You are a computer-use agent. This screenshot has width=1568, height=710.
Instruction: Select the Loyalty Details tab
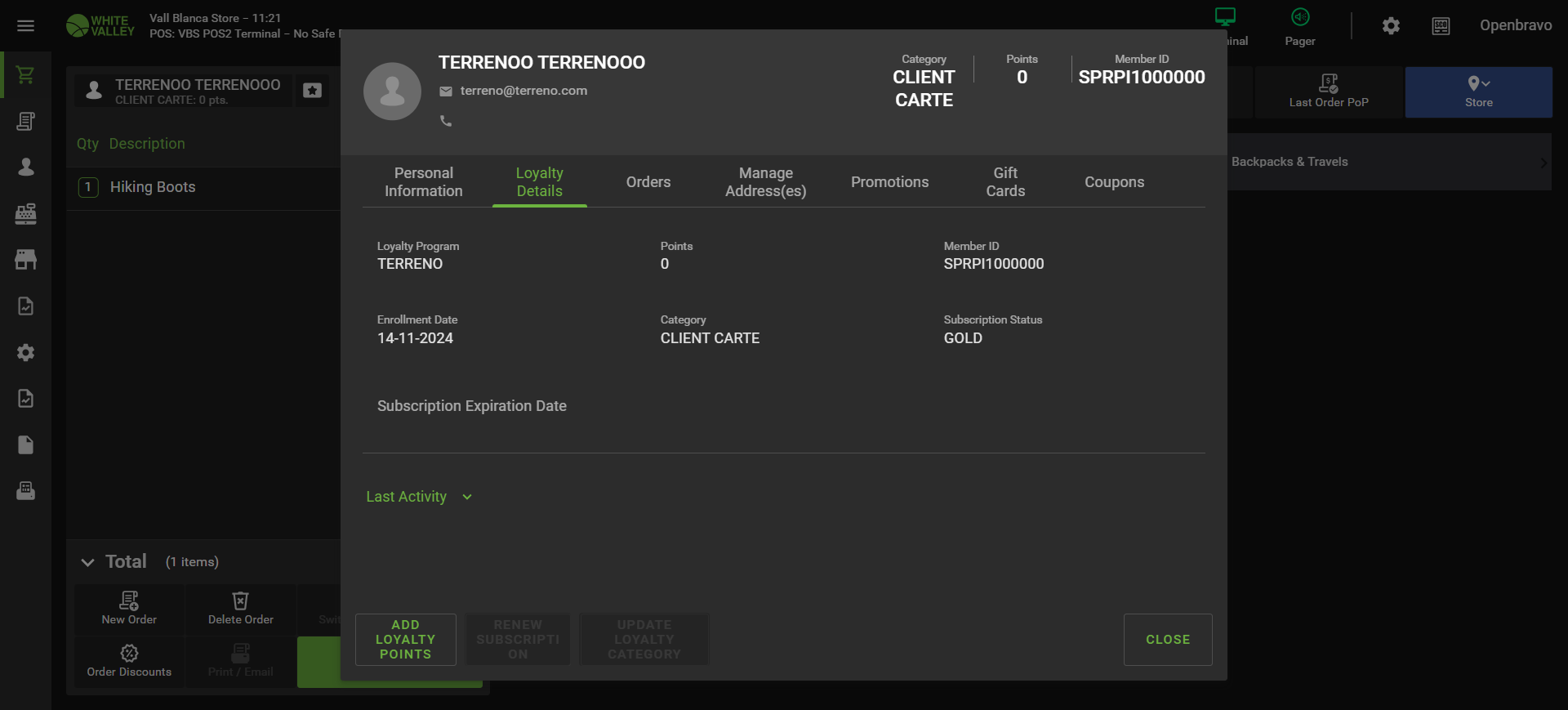pos(540,181)
